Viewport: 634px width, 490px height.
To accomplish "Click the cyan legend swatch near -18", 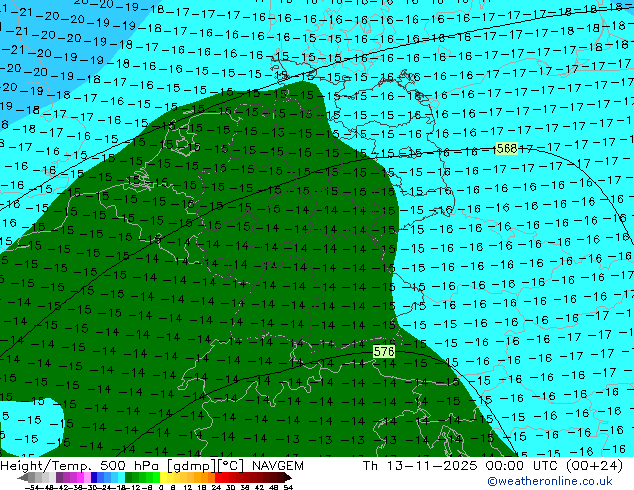I will 122,477.
